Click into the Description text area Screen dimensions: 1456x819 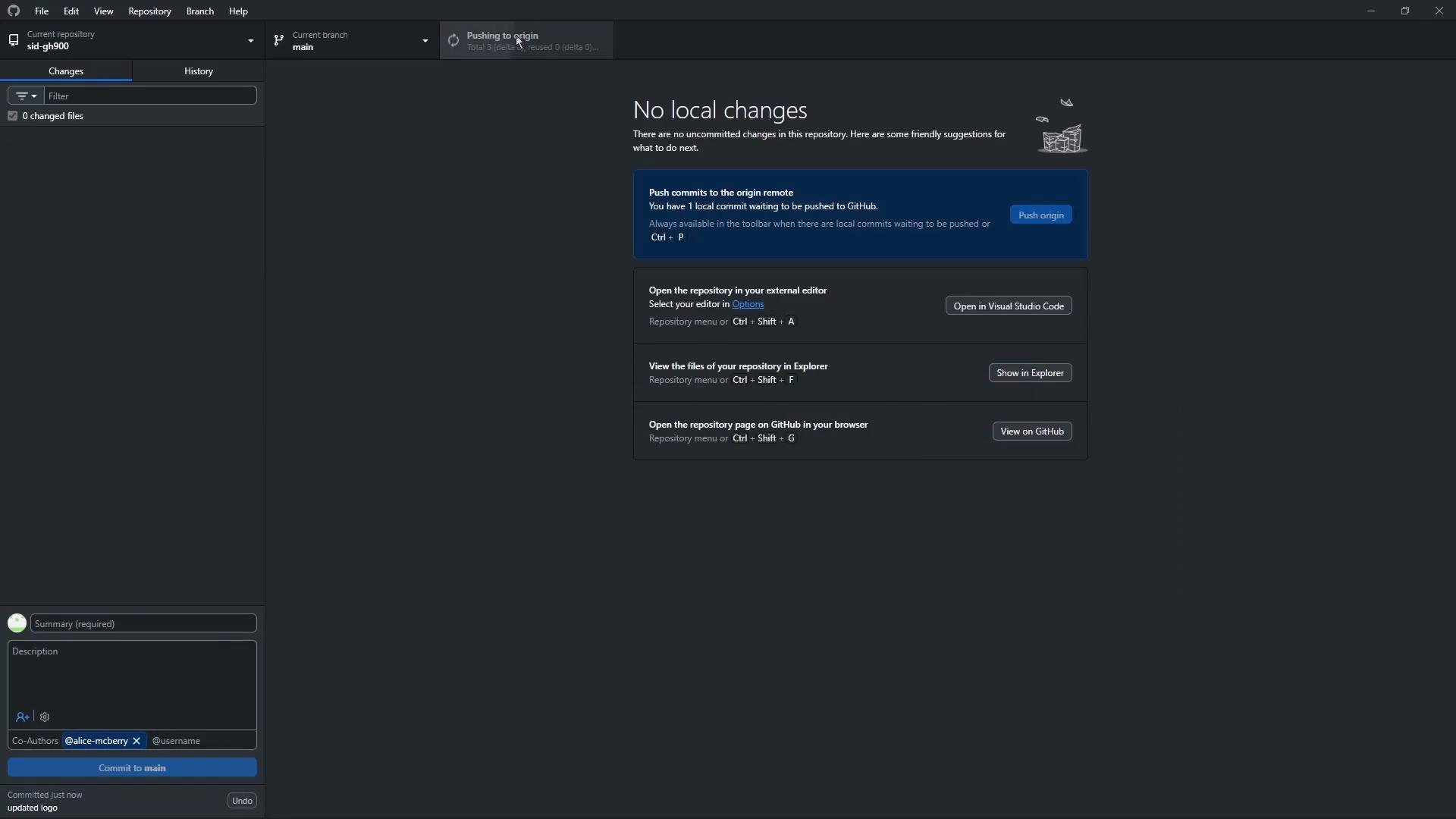click(x=132, y=675)
